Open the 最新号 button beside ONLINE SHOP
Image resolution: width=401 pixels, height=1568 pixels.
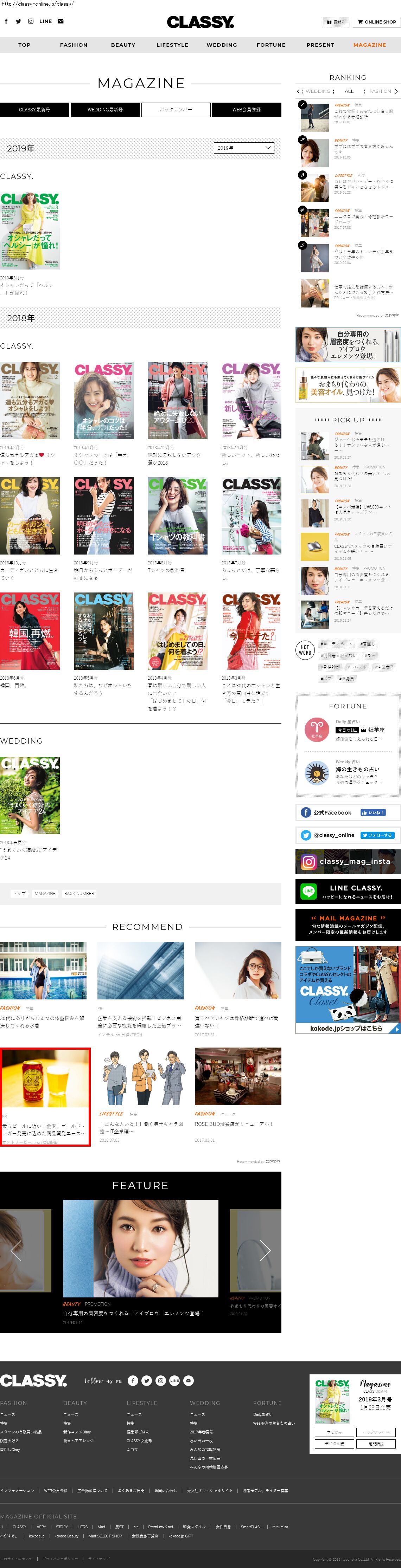click(x=336, y=22)
